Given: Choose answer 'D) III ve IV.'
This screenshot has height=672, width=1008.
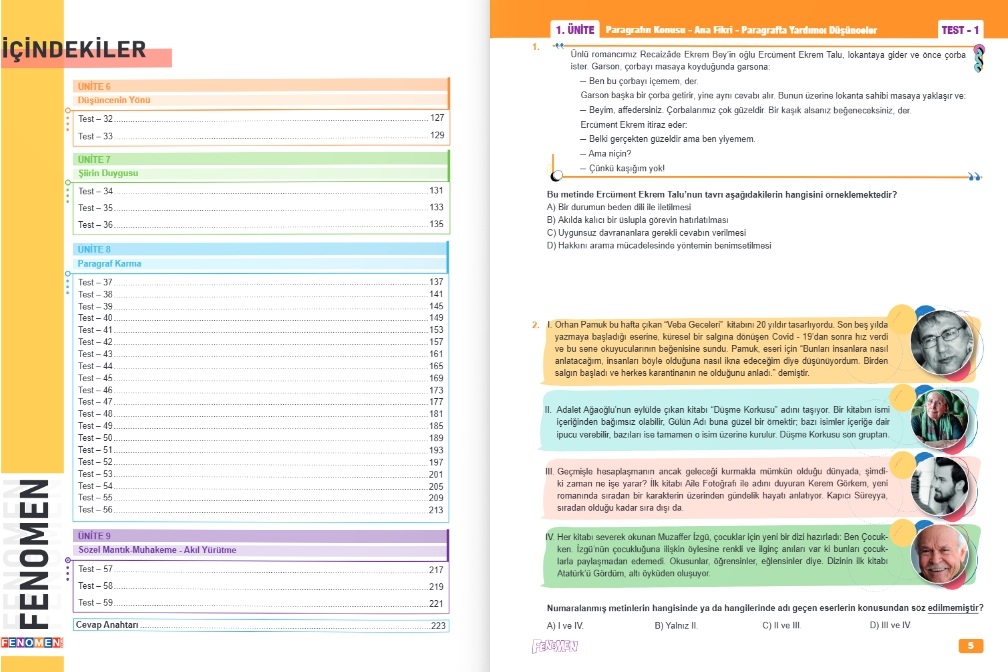Looking at the screenshot, I should (x=890, y=625).
